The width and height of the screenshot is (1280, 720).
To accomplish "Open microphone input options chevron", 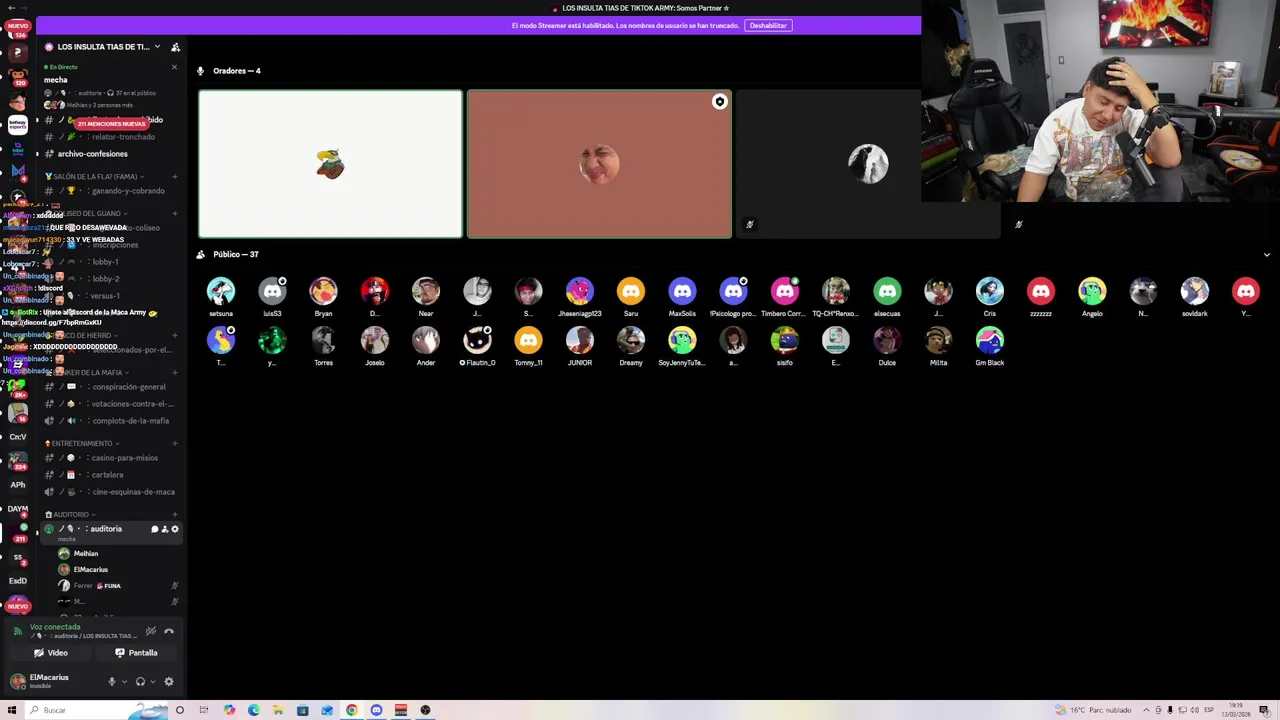I will click(123, 682).
